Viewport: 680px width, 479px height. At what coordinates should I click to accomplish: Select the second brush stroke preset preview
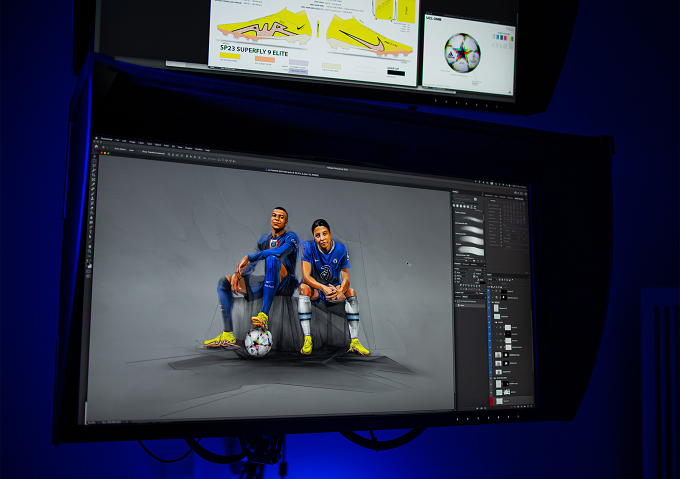pyautogui.click(x=472, y=230)
